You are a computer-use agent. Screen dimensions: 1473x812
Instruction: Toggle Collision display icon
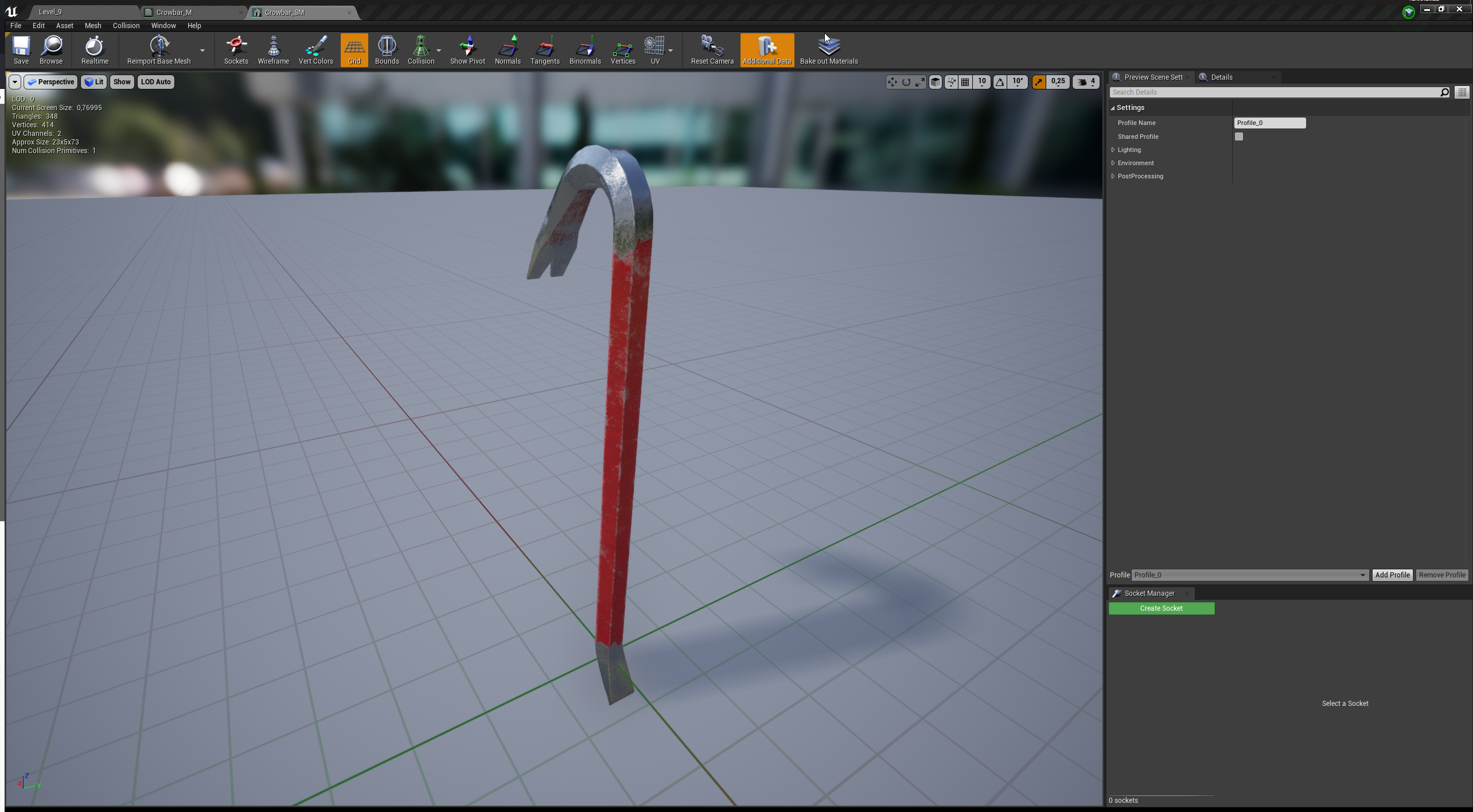pos(420,50)
